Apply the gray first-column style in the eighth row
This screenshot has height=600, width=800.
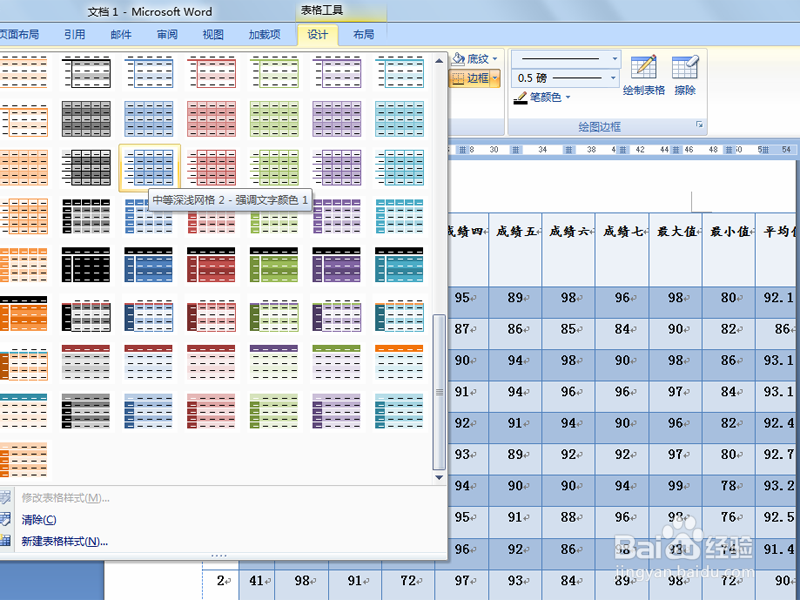pos(86,411)
